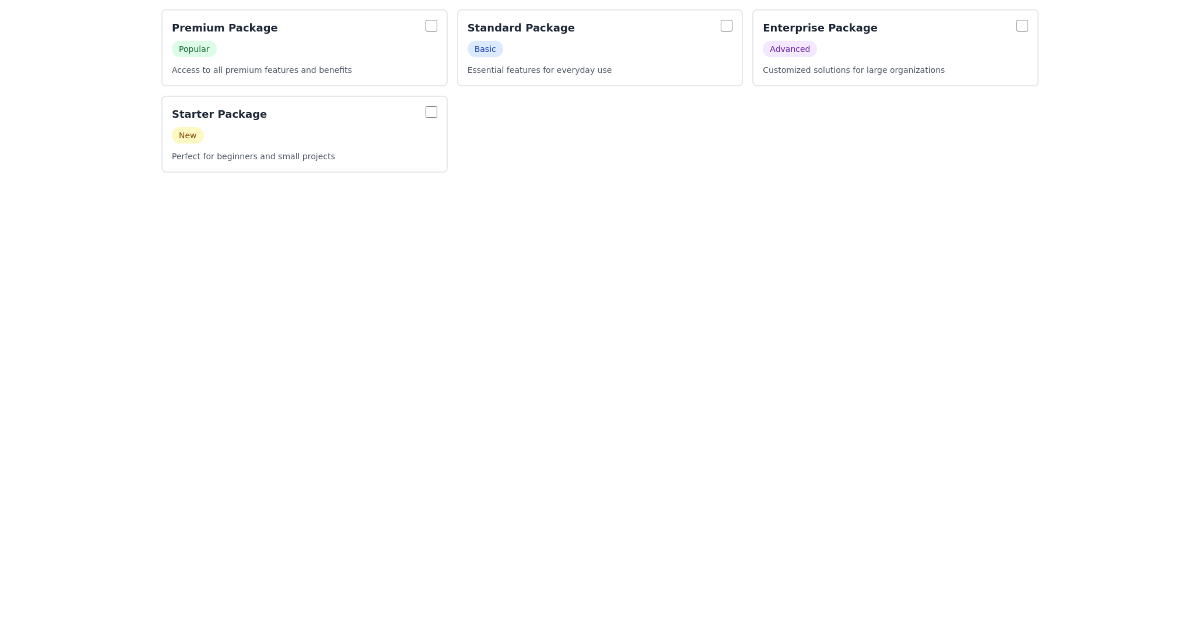Check the Enterprise Package checkbox
Screen dimensions: 1200x630
(x=1022, y=26)
